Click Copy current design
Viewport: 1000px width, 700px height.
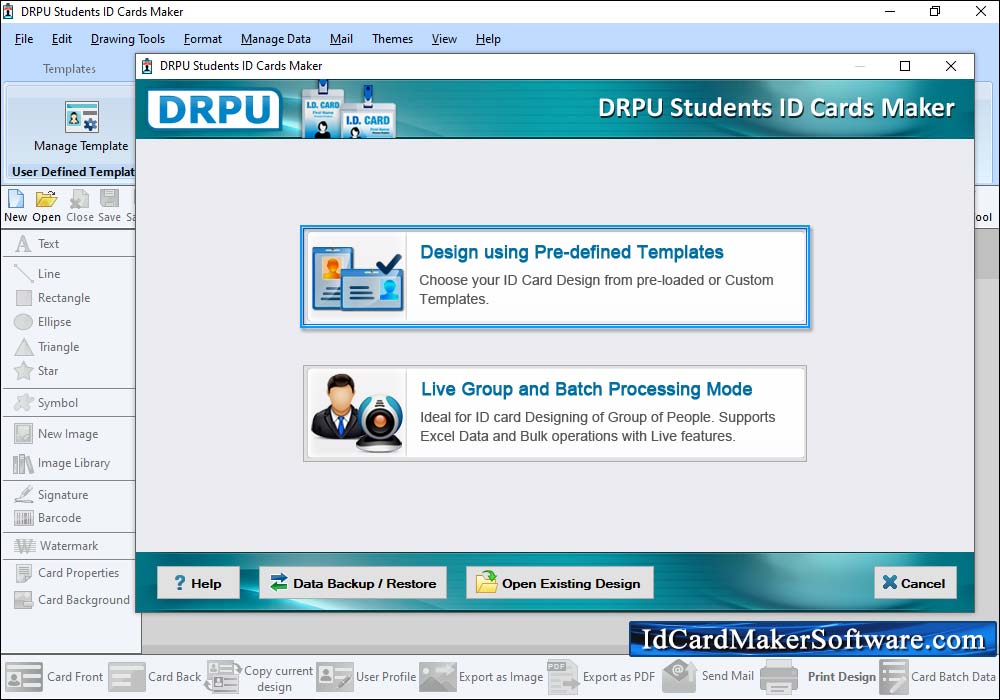point(259,678)
